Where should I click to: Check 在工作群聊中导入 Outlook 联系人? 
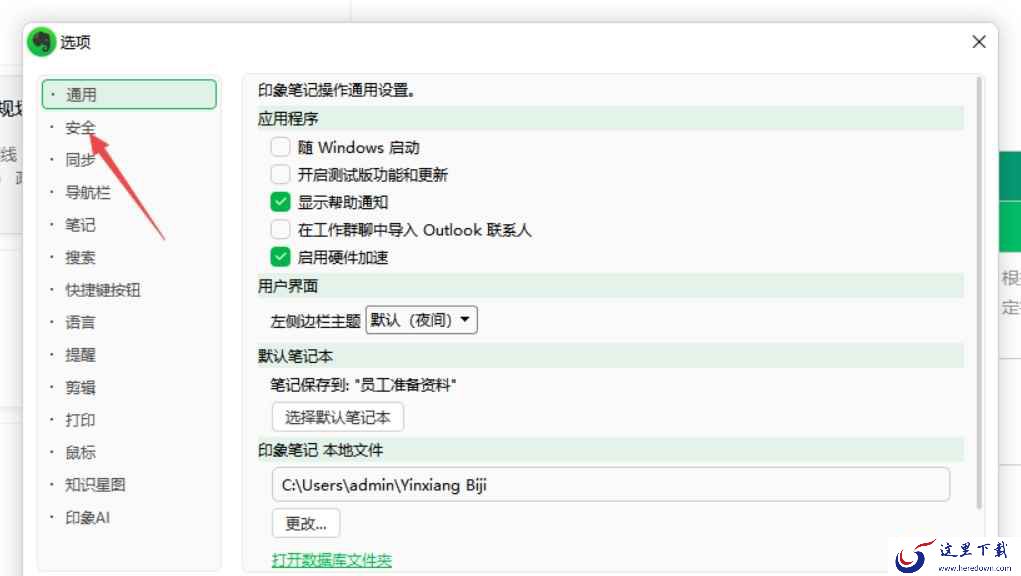click(281, 230)
